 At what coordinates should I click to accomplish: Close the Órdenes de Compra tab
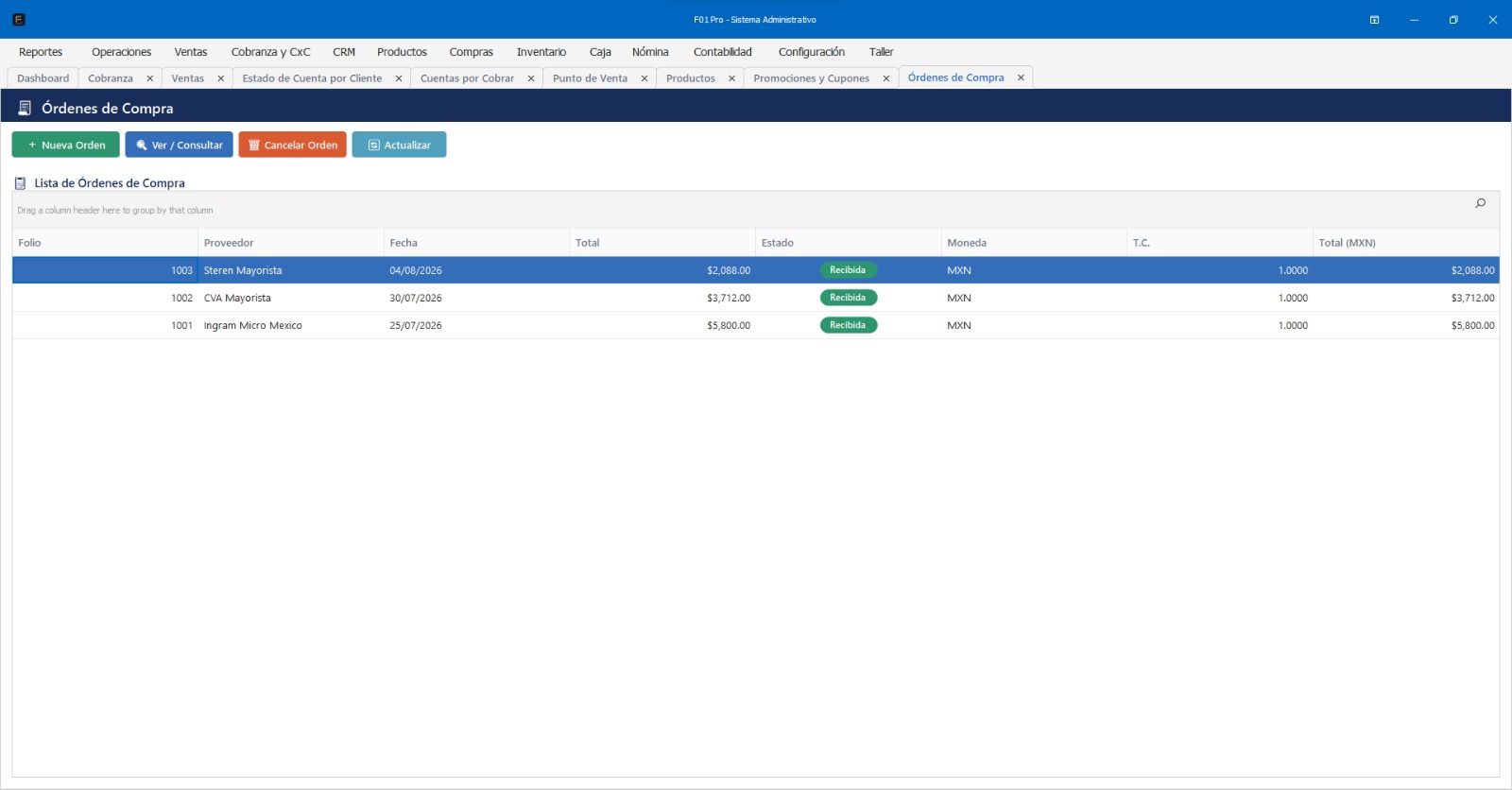pos(1021,77)
